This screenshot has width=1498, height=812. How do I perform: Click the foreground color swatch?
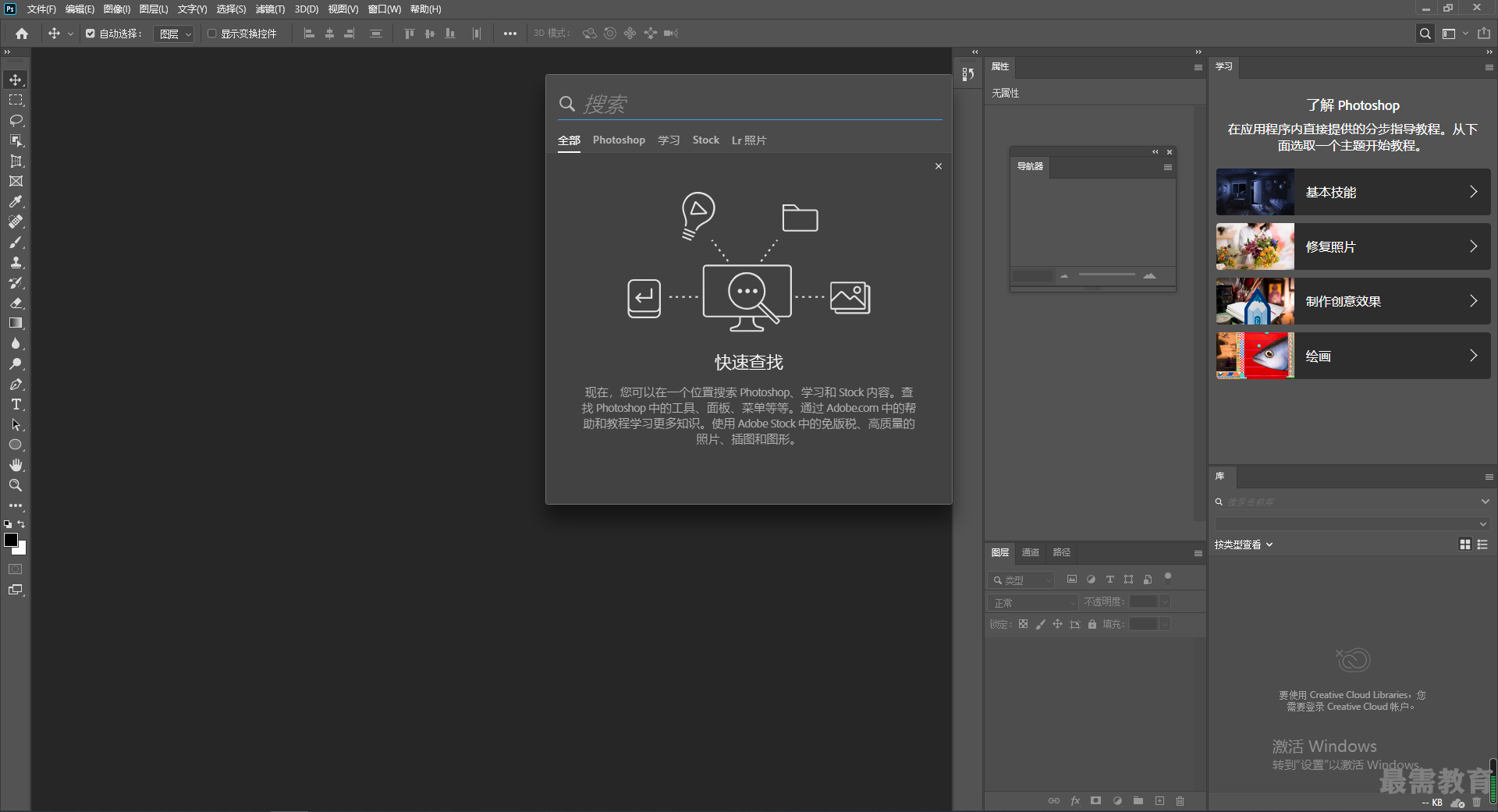(x=11, y=540)
